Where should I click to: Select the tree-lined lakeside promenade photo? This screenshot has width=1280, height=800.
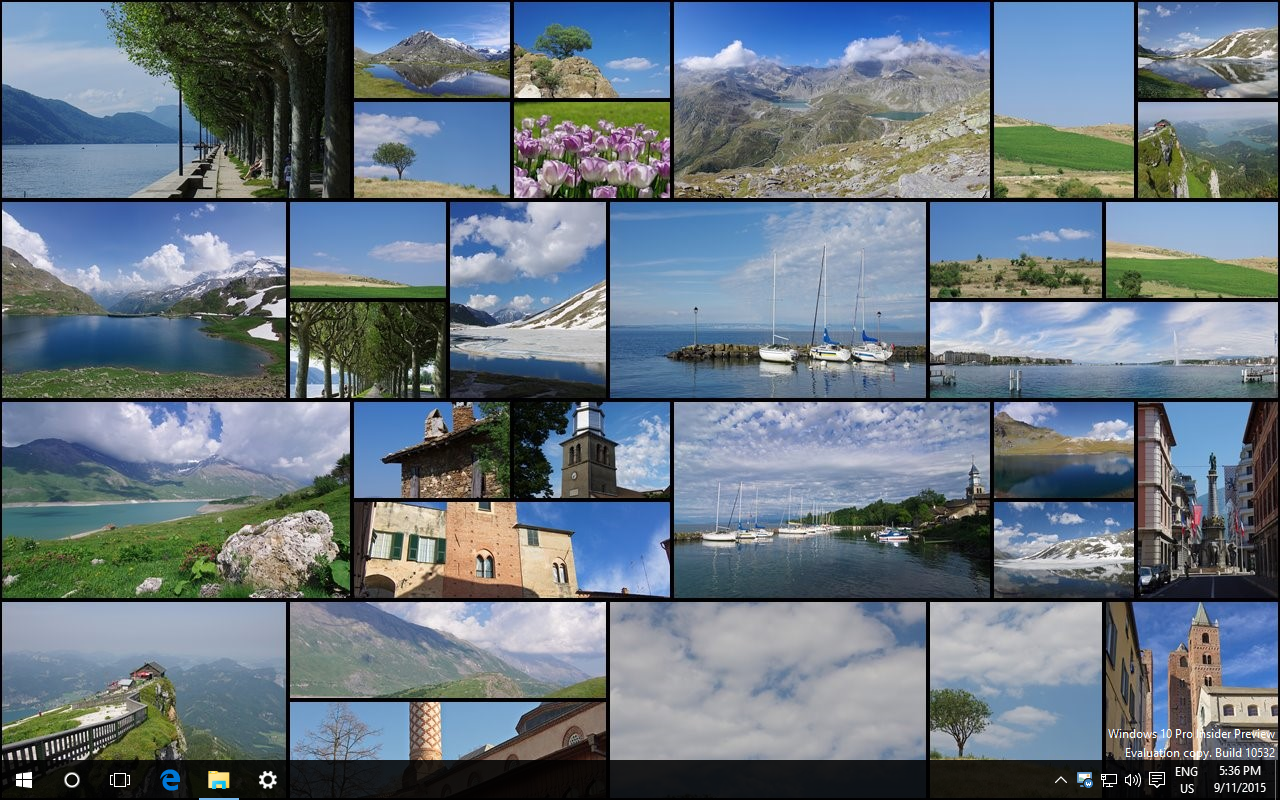pos(176,100)
